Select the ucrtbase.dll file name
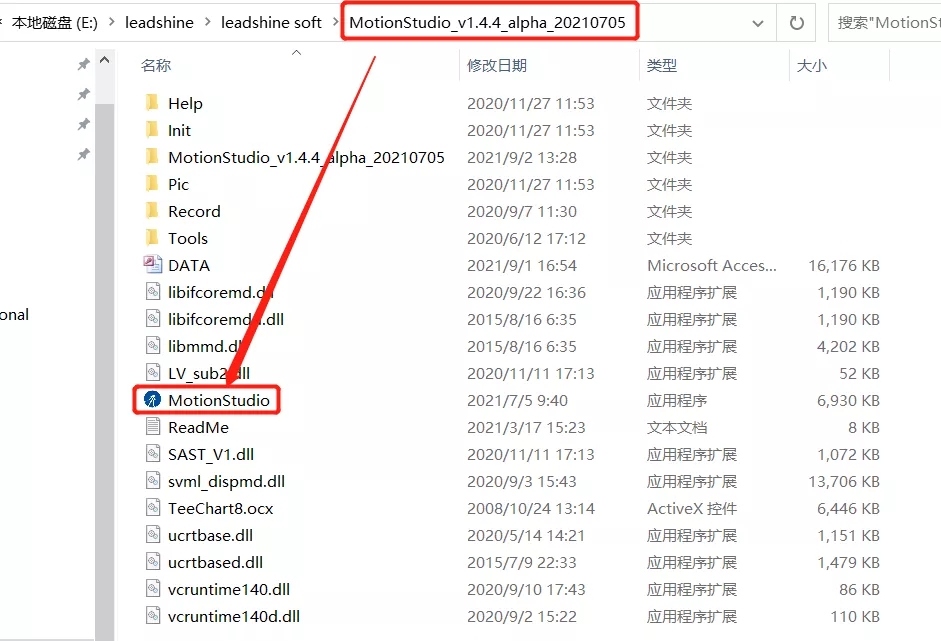 pyautogui.click(x=211, y=535)
